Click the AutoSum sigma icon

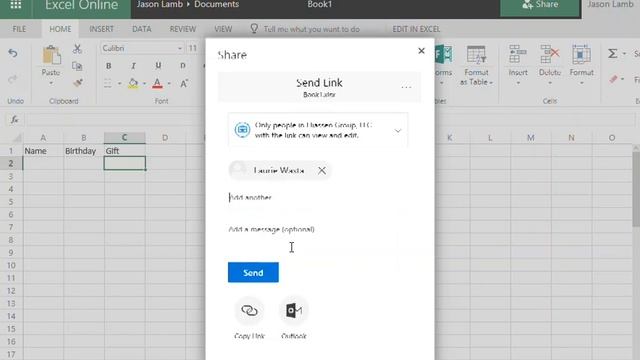pos(612,53)
